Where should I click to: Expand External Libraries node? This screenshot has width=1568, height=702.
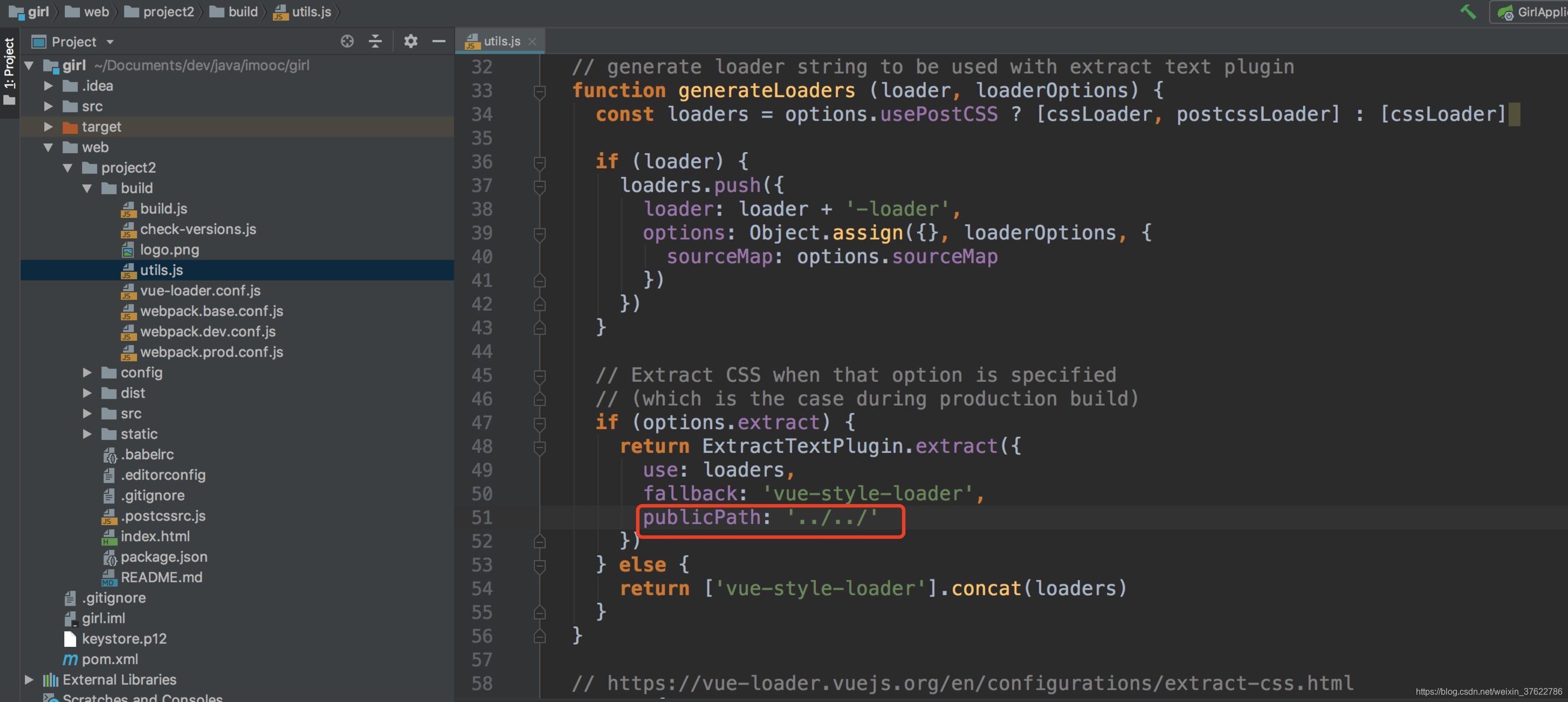tap(29, 679)
